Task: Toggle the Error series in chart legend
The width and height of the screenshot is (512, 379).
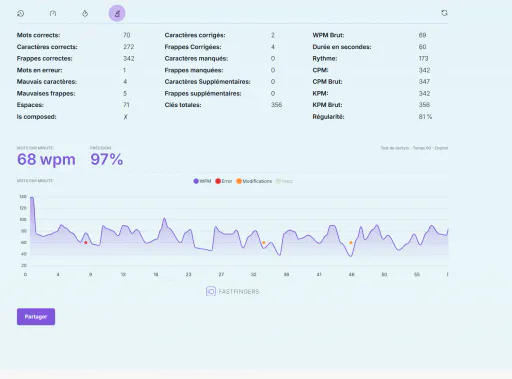Action: click(x=224, y=181)
